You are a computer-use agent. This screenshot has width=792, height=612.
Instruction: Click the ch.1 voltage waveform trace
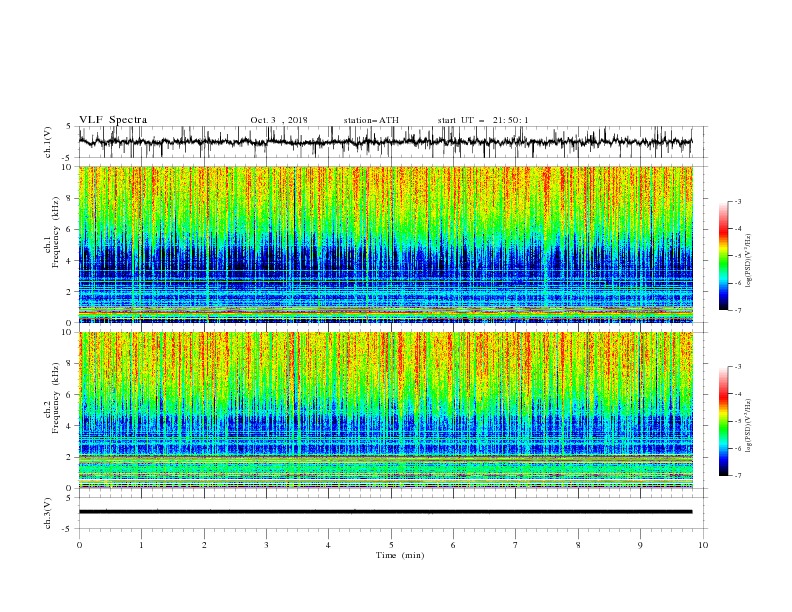[x=386, y=142]
